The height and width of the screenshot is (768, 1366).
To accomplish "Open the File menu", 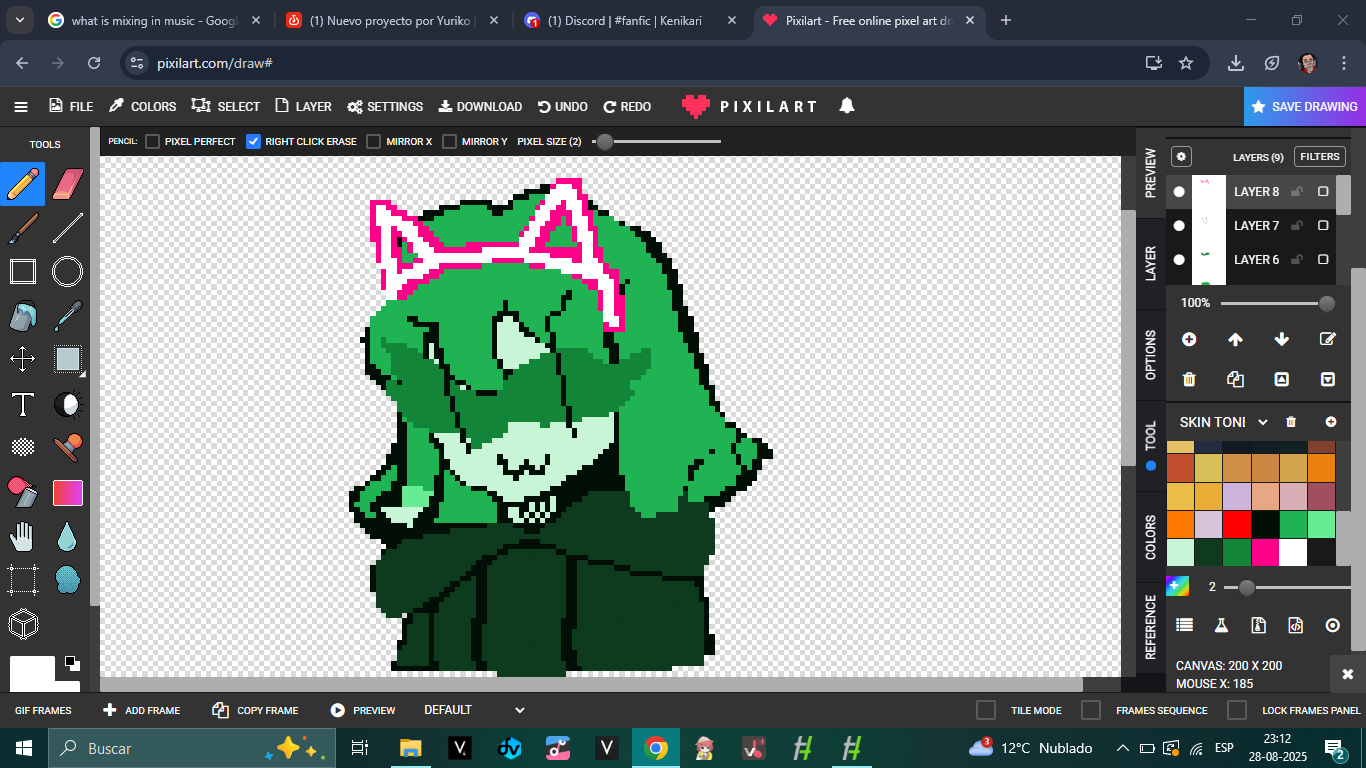I will (71, 107).
